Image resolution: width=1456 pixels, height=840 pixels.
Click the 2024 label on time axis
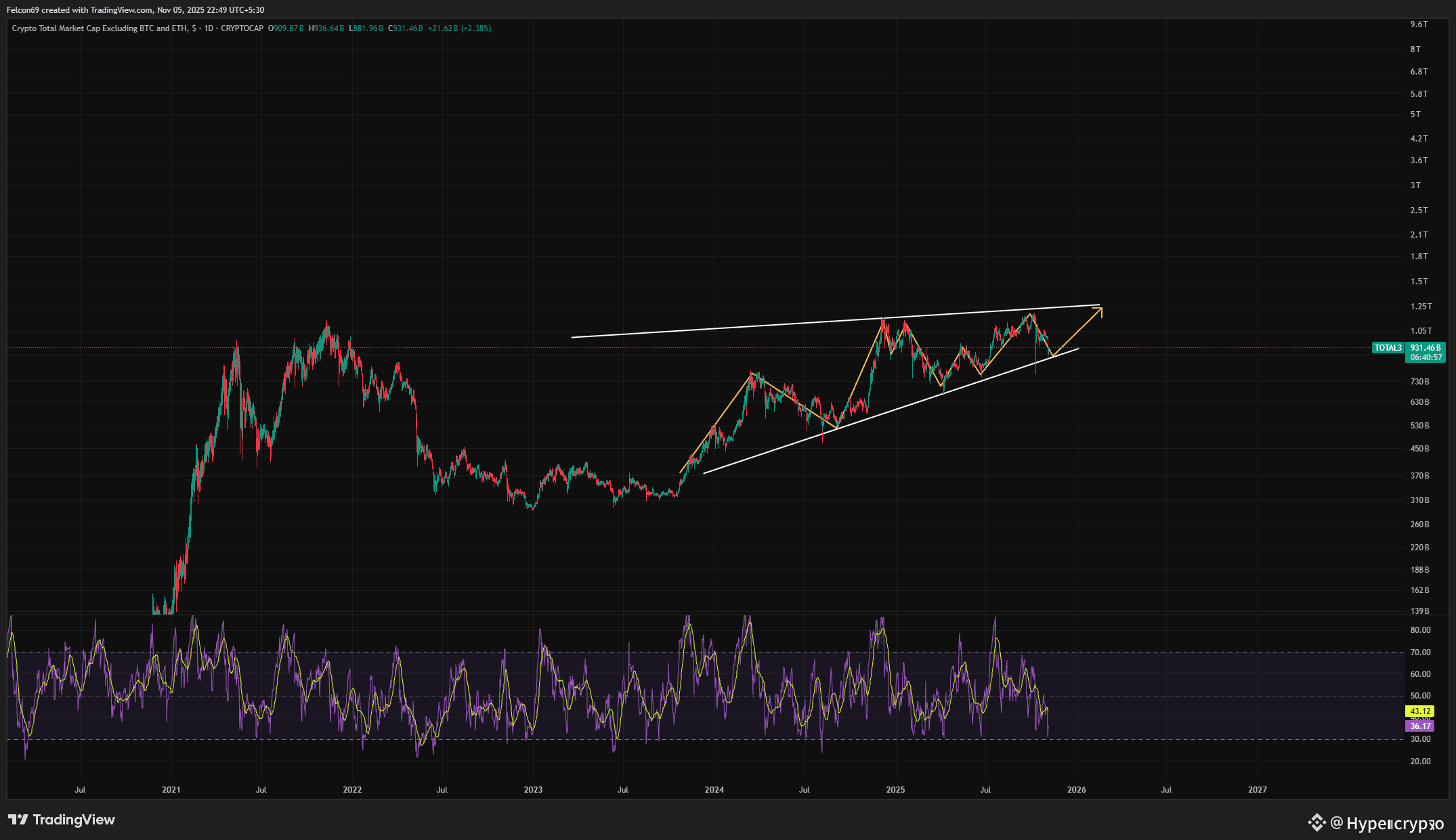coord(714,790)
